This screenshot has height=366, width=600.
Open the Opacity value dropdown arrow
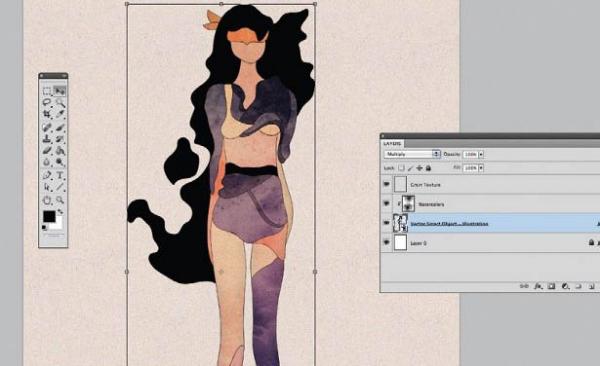481,154
